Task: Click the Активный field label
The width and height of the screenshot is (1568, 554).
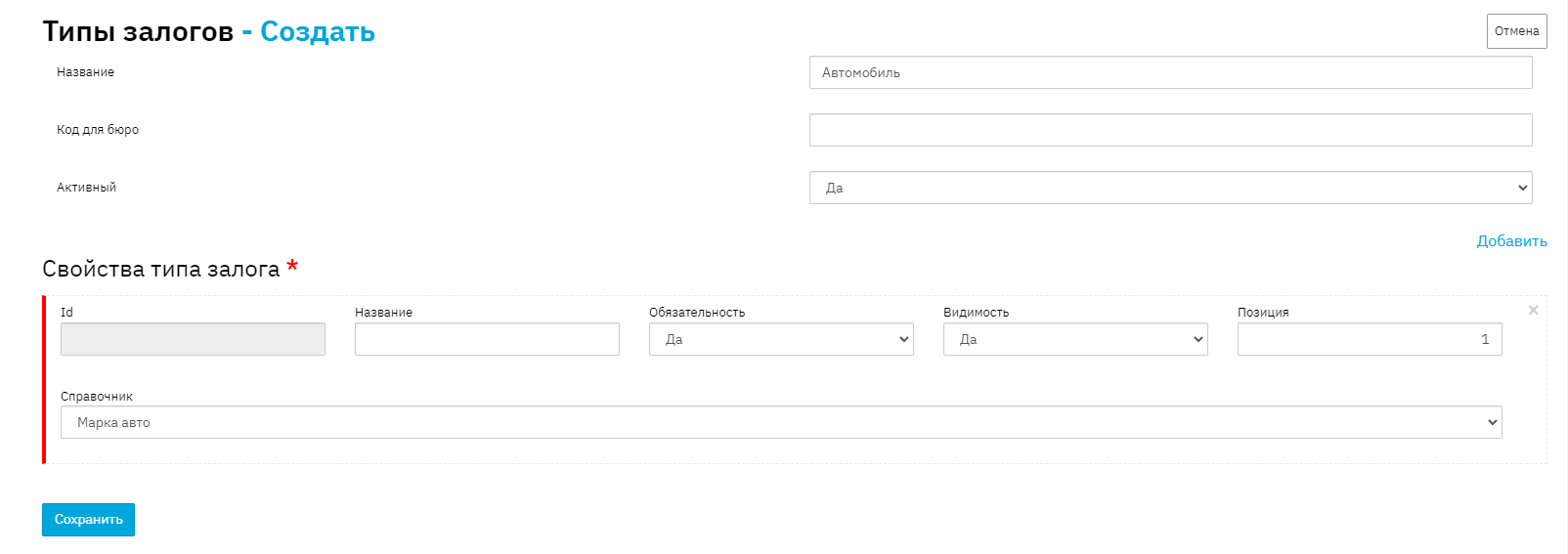Action: (86, 188)
